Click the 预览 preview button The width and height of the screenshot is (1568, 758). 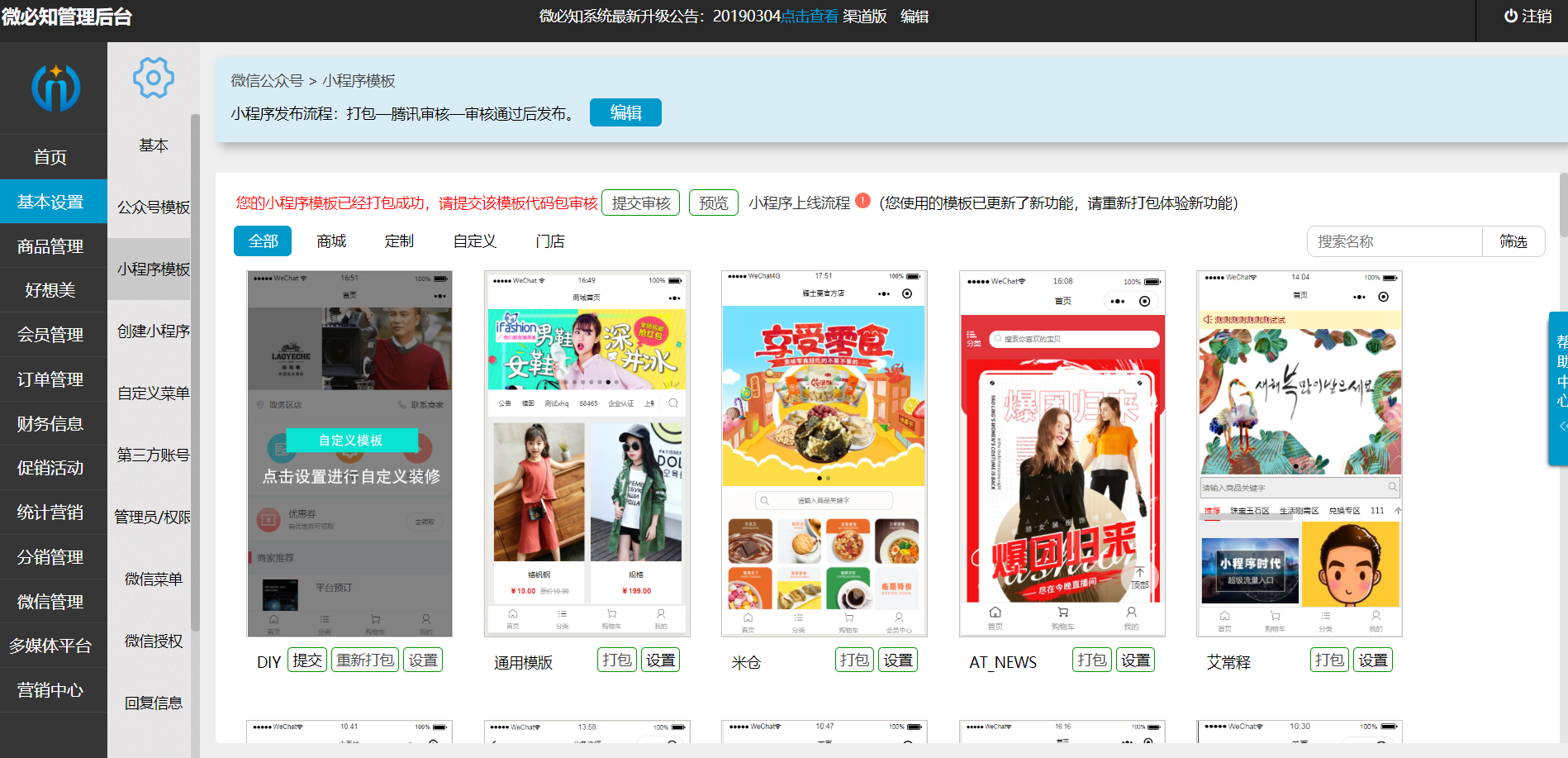713,203
